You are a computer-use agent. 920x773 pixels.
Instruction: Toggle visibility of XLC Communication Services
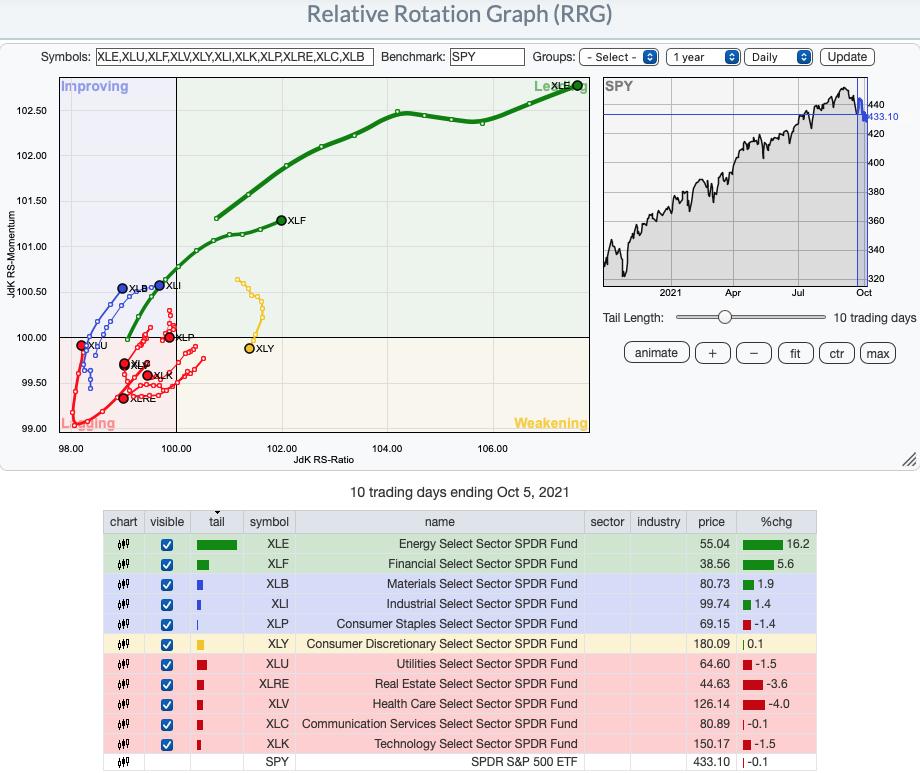[x=167, y=724]
